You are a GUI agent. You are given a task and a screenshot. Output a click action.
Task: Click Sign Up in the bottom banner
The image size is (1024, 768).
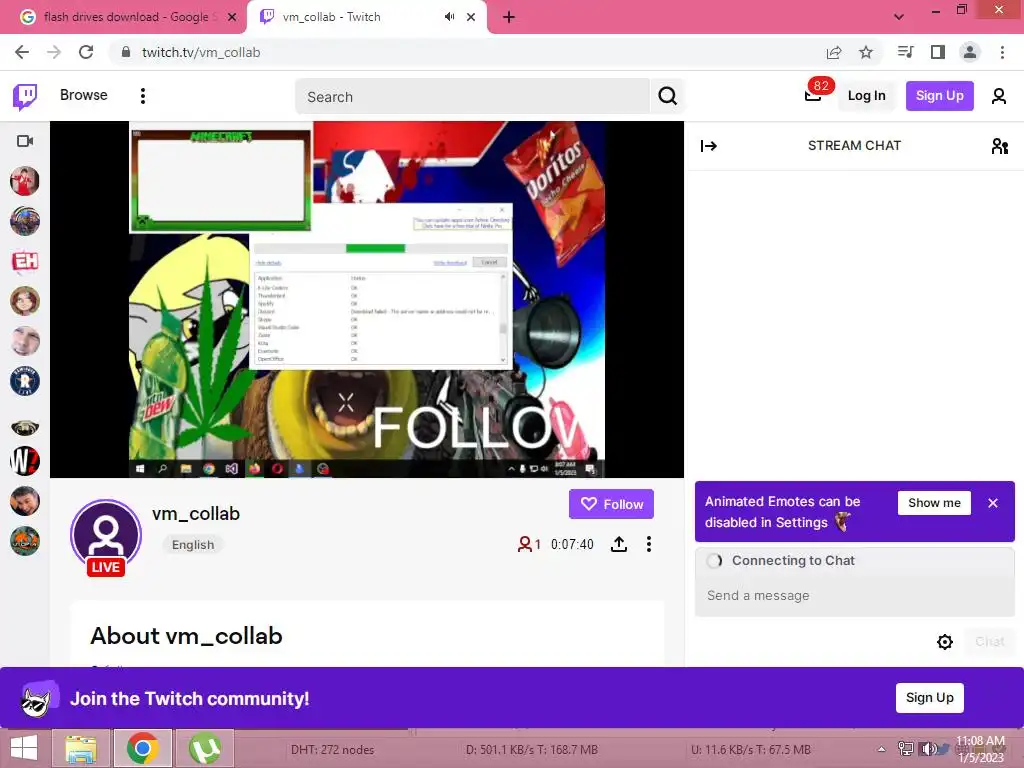point(929,697)
